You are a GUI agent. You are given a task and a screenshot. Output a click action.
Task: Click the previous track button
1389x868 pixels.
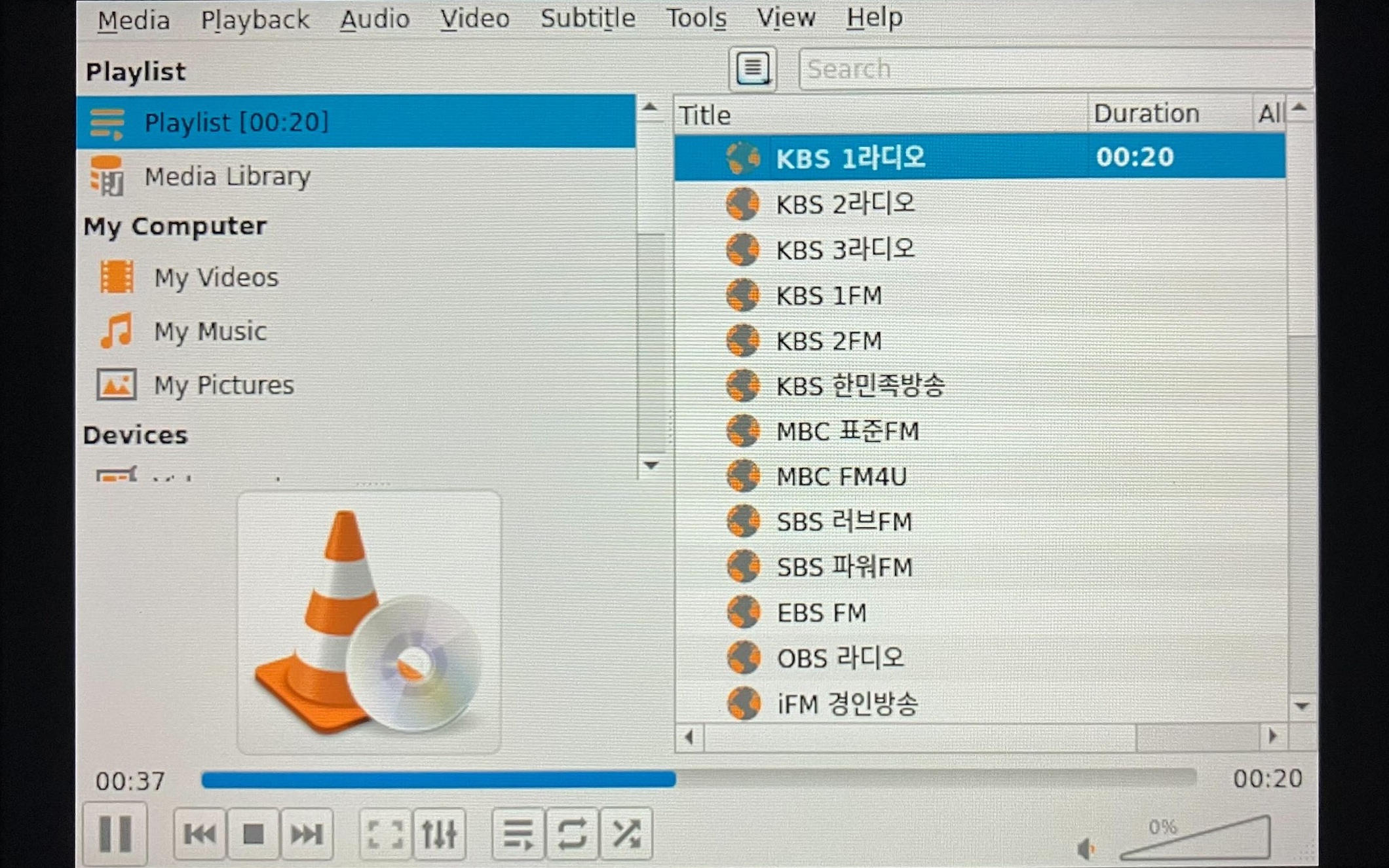pyautogui.click(x=200, y=834)
